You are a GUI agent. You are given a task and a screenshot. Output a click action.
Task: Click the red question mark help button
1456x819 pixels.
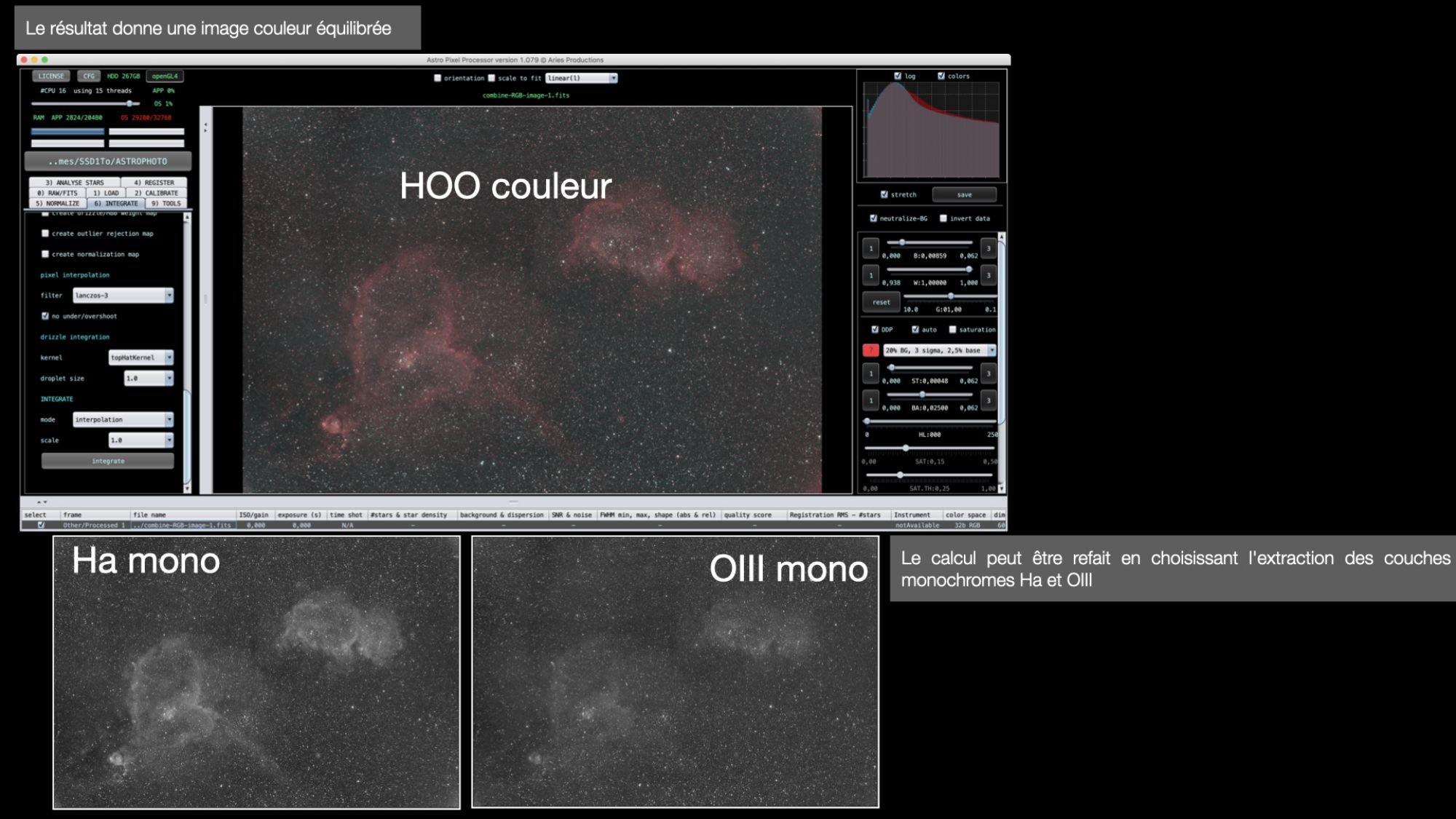point(871,350)
